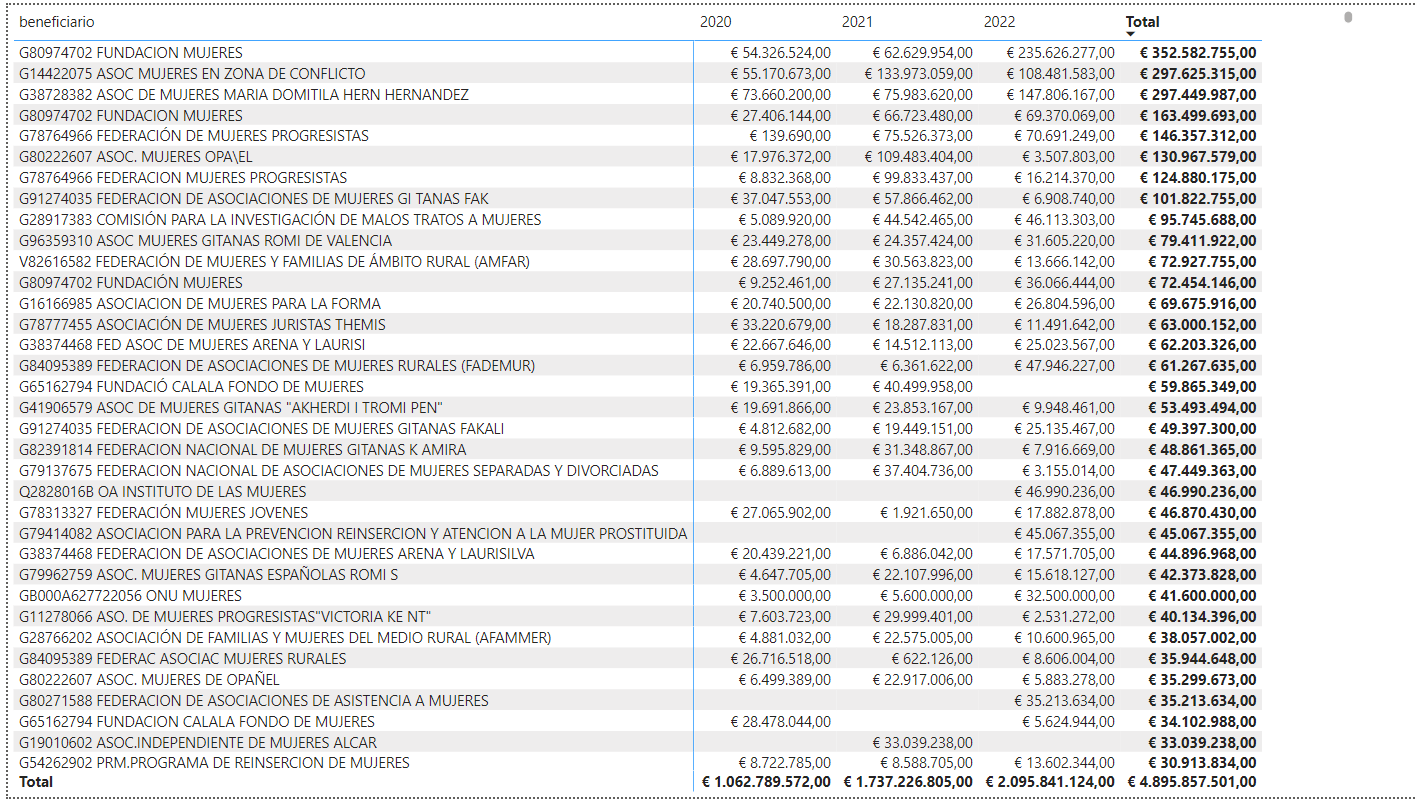Select the OA INSTITUTO DE LAS MUJERES row
The width and height of the screenshot is (1415, 805).
click(640, 491)
